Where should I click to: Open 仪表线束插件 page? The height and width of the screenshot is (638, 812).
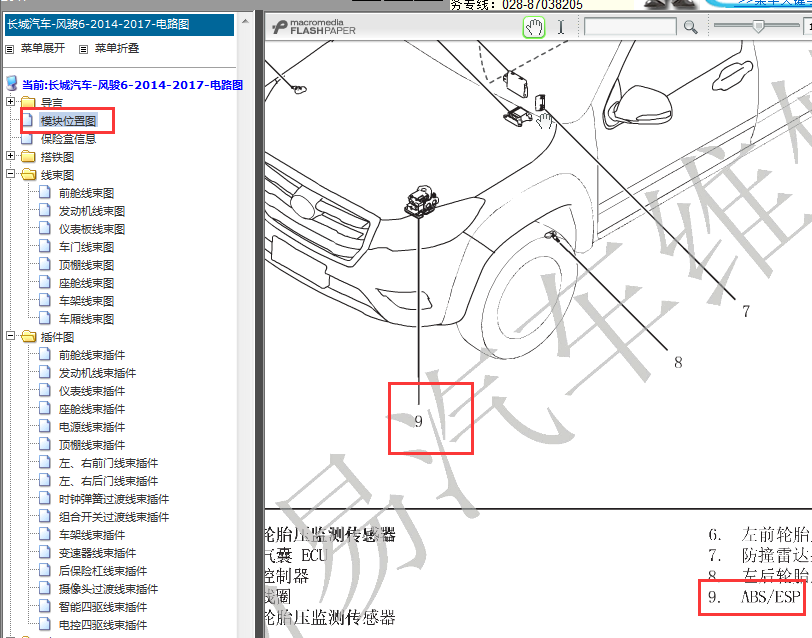coord(92,391)
